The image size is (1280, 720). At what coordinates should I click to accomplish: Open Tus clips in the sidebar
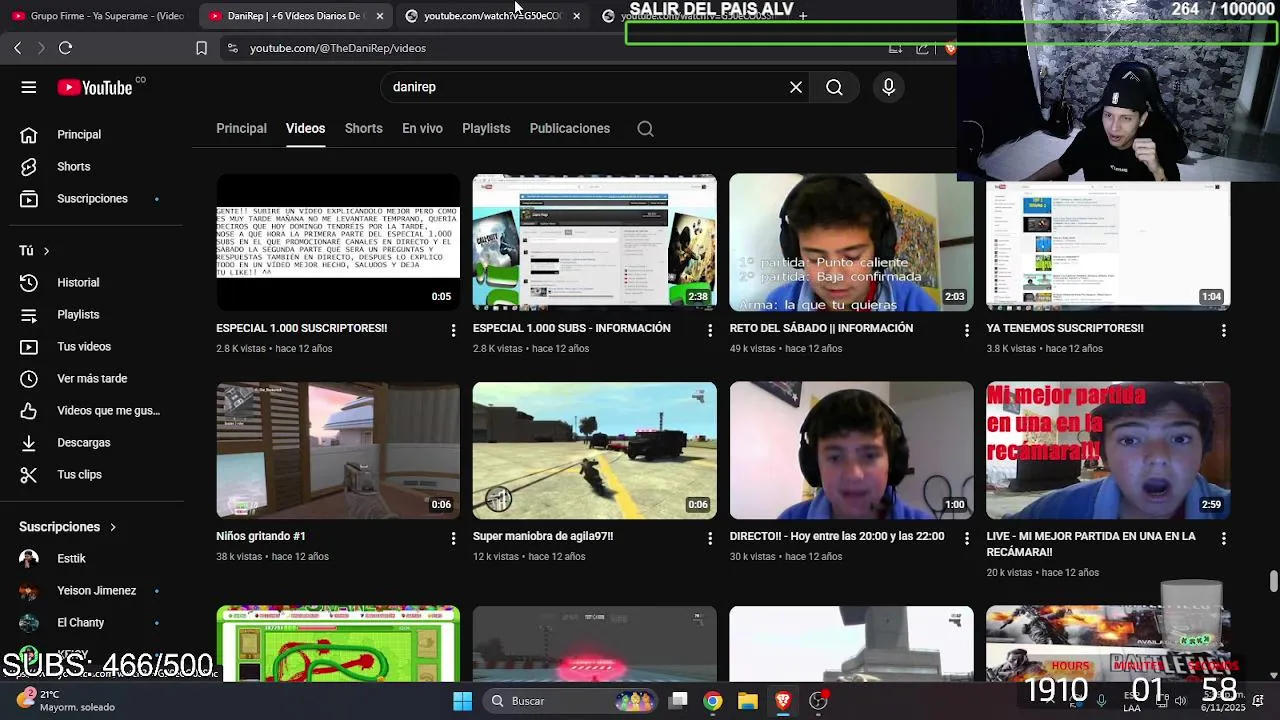point(96,474)
